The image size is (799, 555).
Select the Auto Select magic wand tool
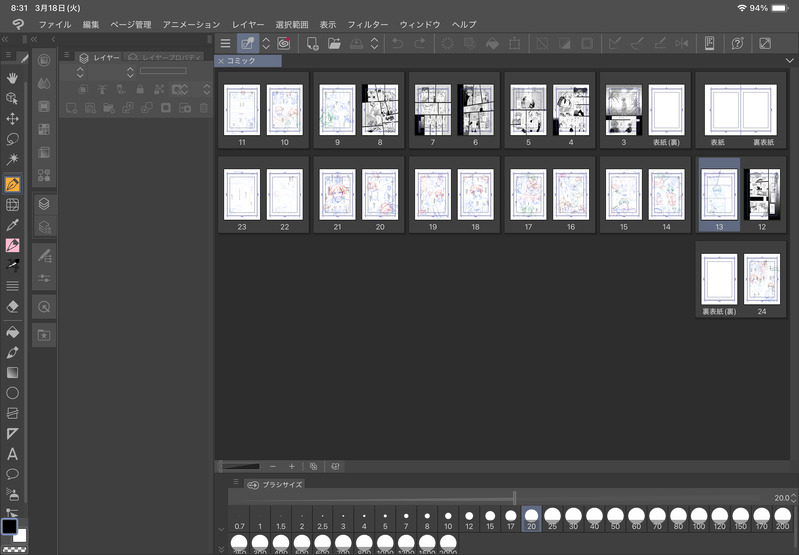[x=12, y=160]
